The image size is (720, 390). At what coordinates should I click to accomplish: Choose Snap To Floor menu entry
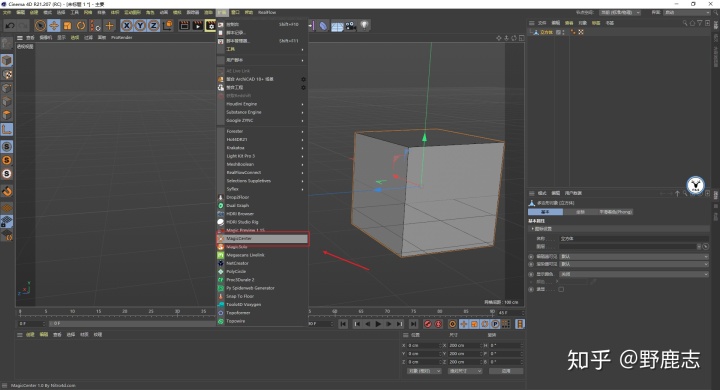(x=263, y=297)
